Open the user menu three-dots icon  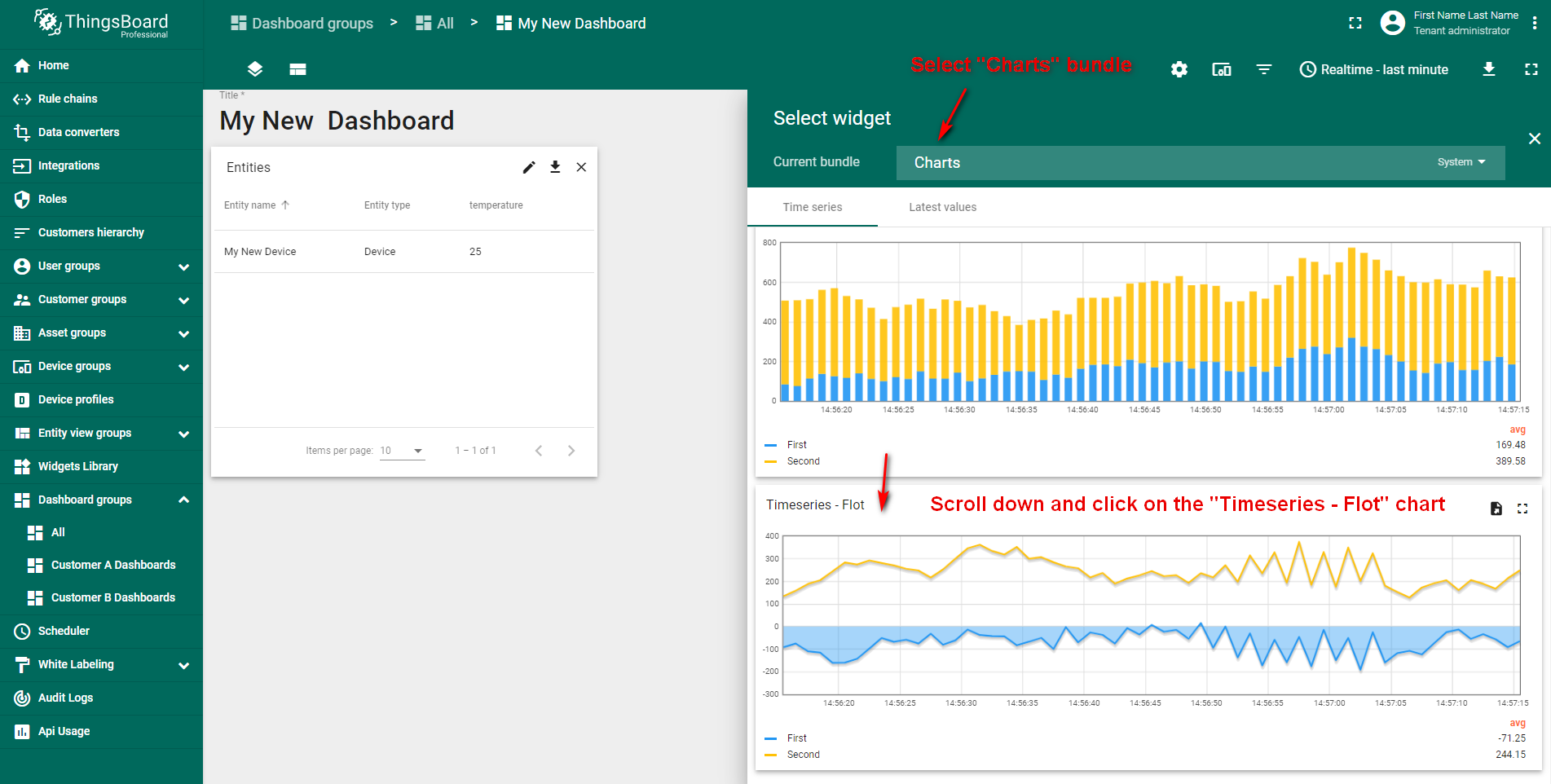click(x=1535, y=23)
